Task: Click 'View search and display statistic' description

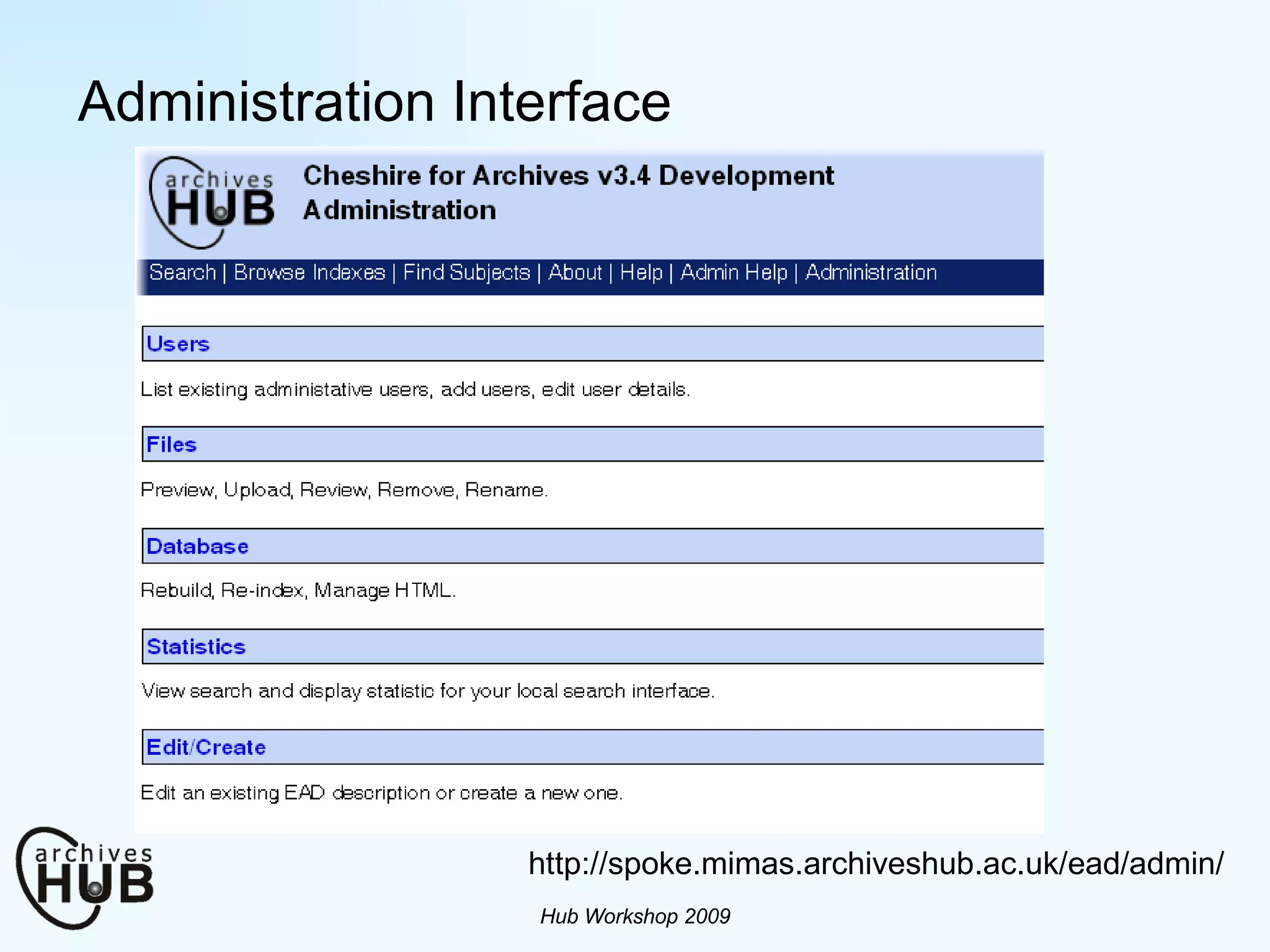Action: click(x=428, y=691)
